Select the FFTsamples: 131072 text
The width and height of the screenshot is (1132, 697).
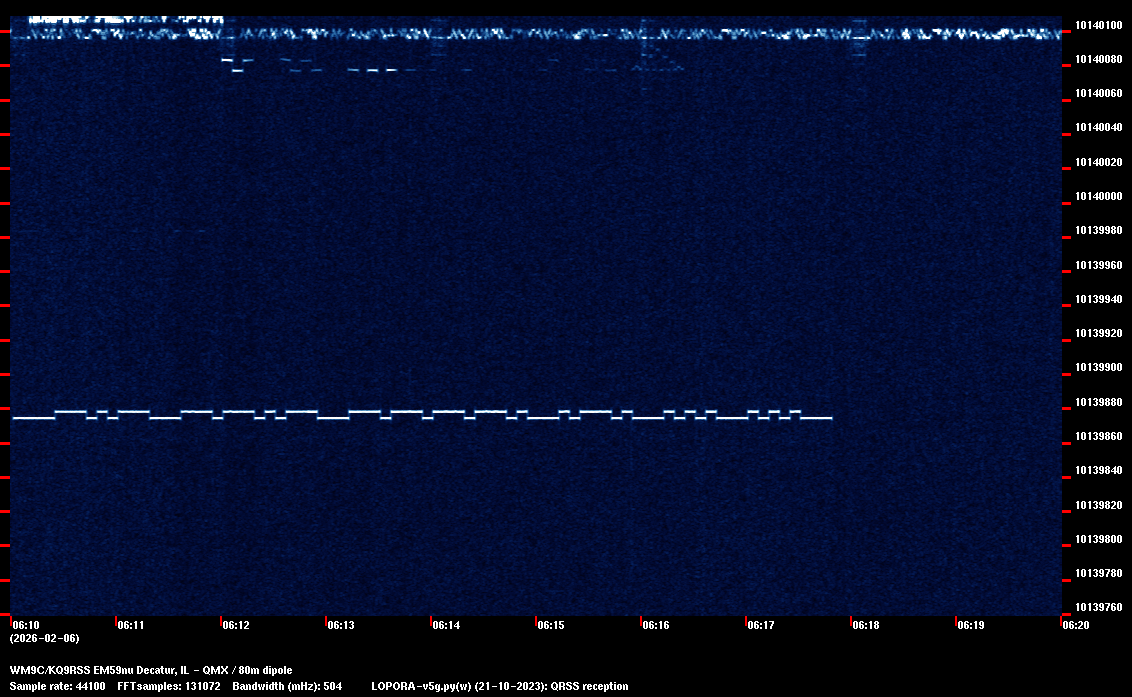coord(168,686)
